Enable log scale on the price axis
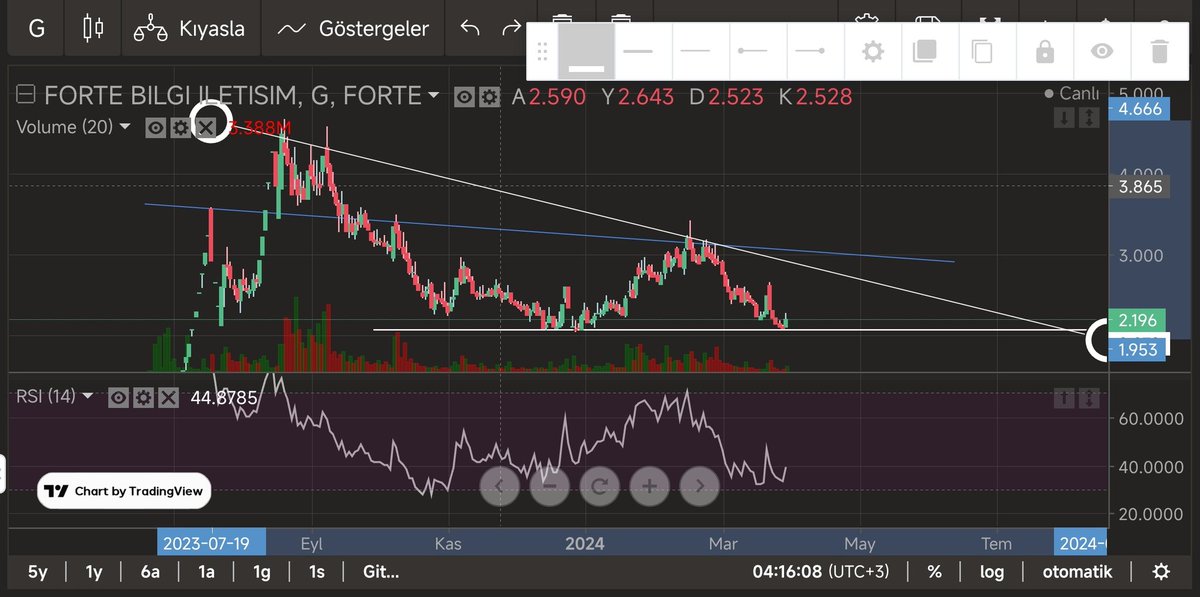 tap(991, 572)
